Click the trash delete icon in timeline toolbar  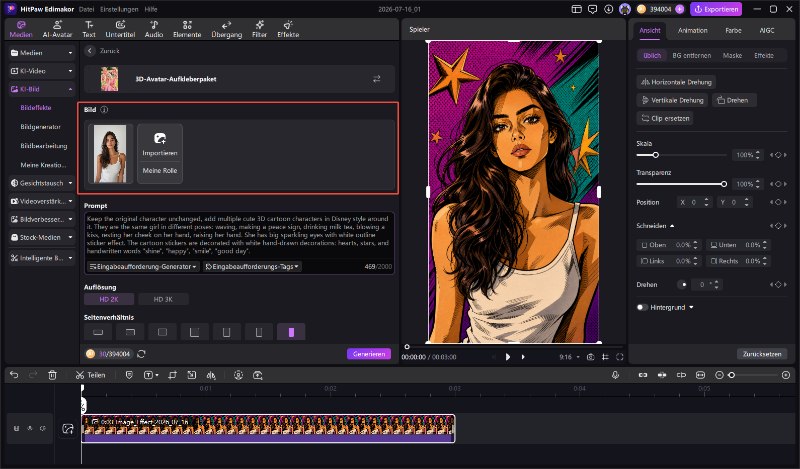(52, 375)
